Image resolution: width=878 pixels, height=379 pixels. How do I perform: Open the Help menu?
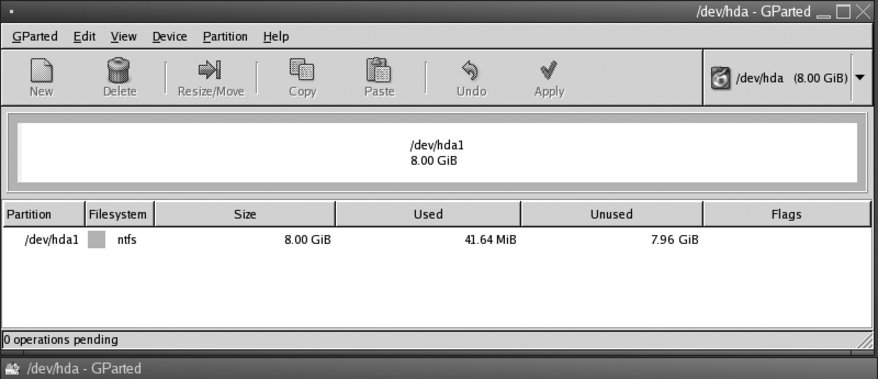[x=276, y=36]
